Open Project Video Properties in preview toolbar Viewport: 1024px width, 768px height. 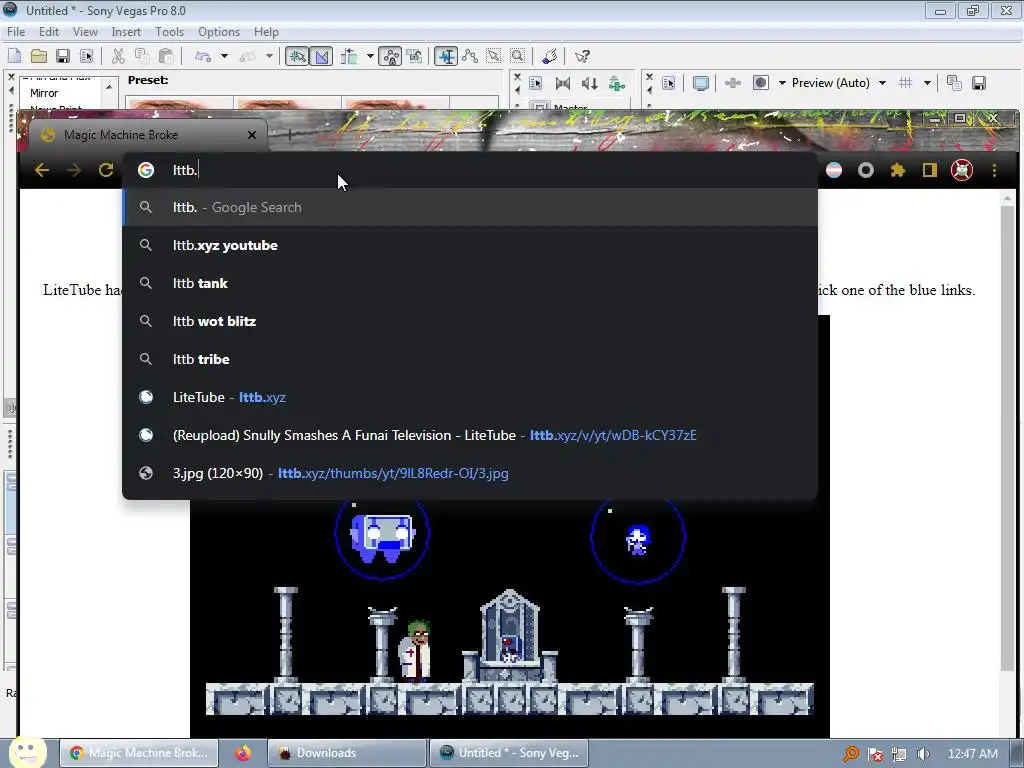pos(669,83)
